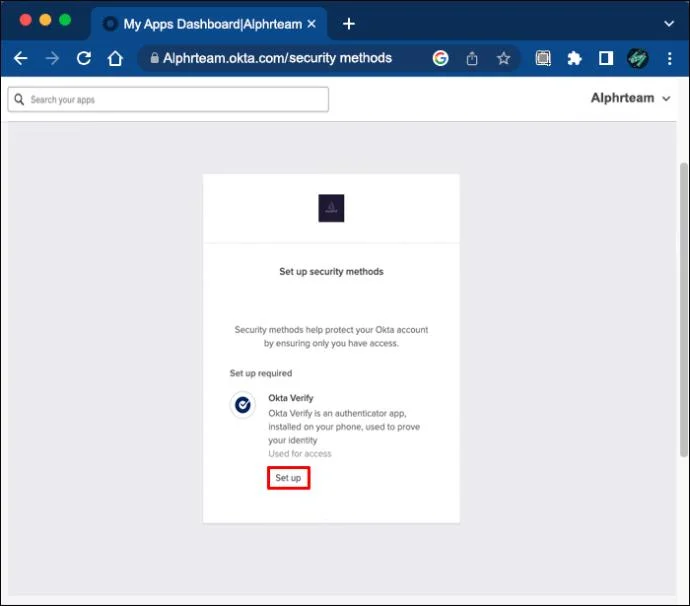Open the Chrome three-dot menu
Image resolution: width=690 pixels, height=606 pixels.
[x=669, y=59]
